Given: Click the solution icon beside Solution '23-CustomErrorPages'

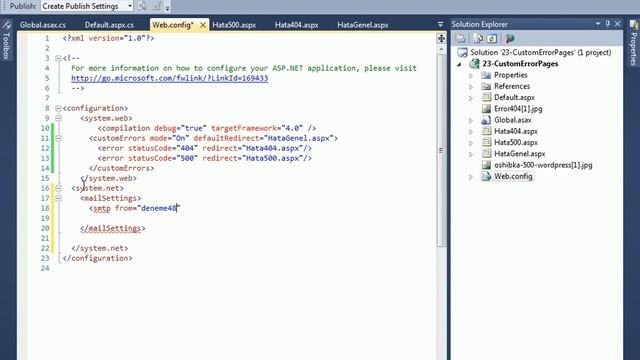Looking at the screenshot, I should (x=462, y=52).
